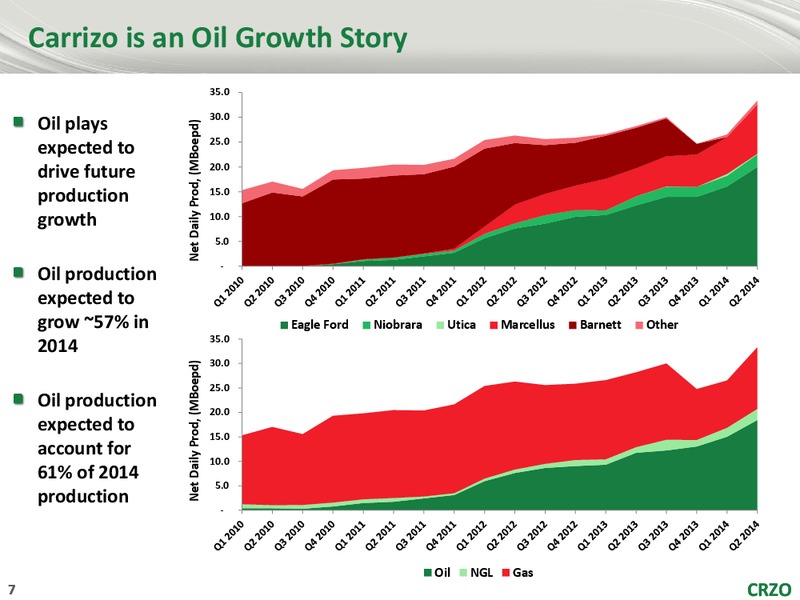800x600 pixels.
Task: Click the Q1 2012 label on the plays chart
Action: [x=472, y=290]
